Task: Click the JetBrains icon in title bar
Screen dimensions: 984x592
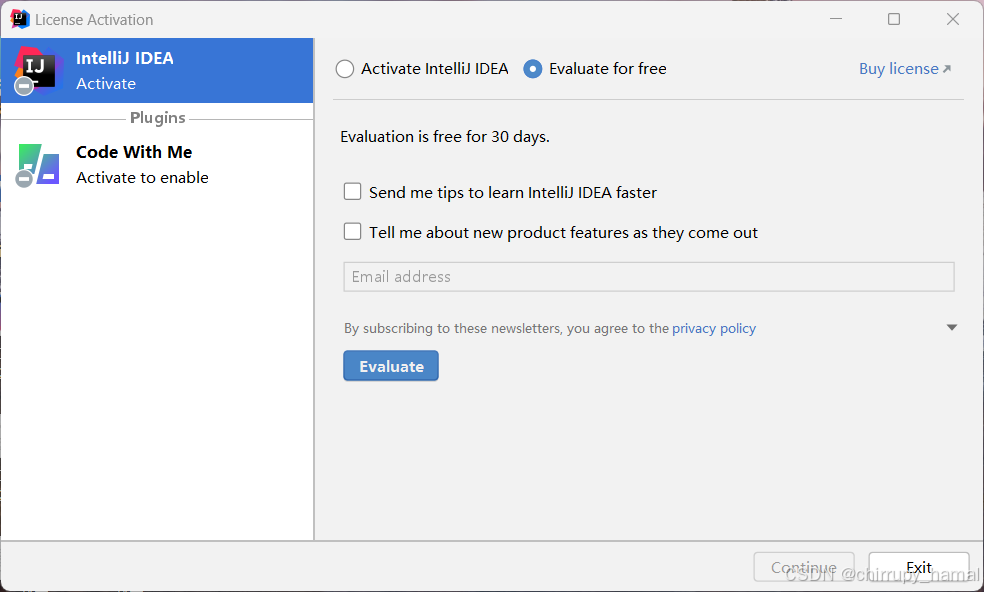Action: click(19, 19)
